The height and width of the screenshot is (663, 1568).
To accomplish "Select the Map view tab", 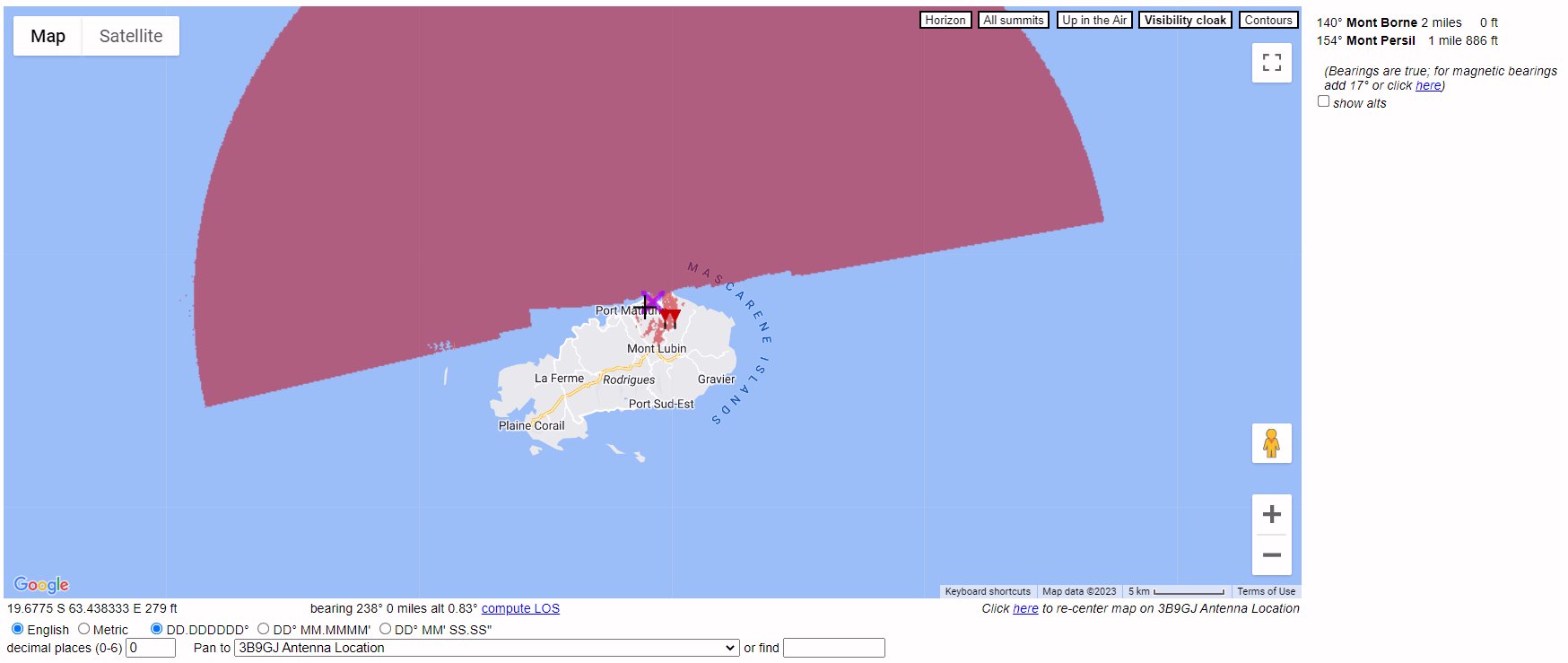I will click(x=48, y=36).
